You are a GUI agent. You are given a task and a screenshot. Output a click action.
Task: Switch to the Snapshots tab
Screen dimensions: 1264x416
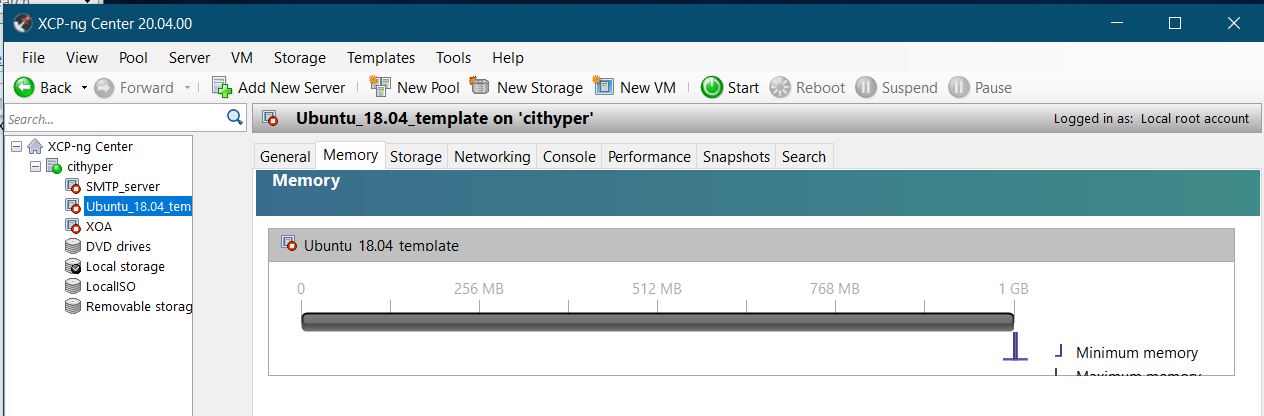[x=736, y=157]
